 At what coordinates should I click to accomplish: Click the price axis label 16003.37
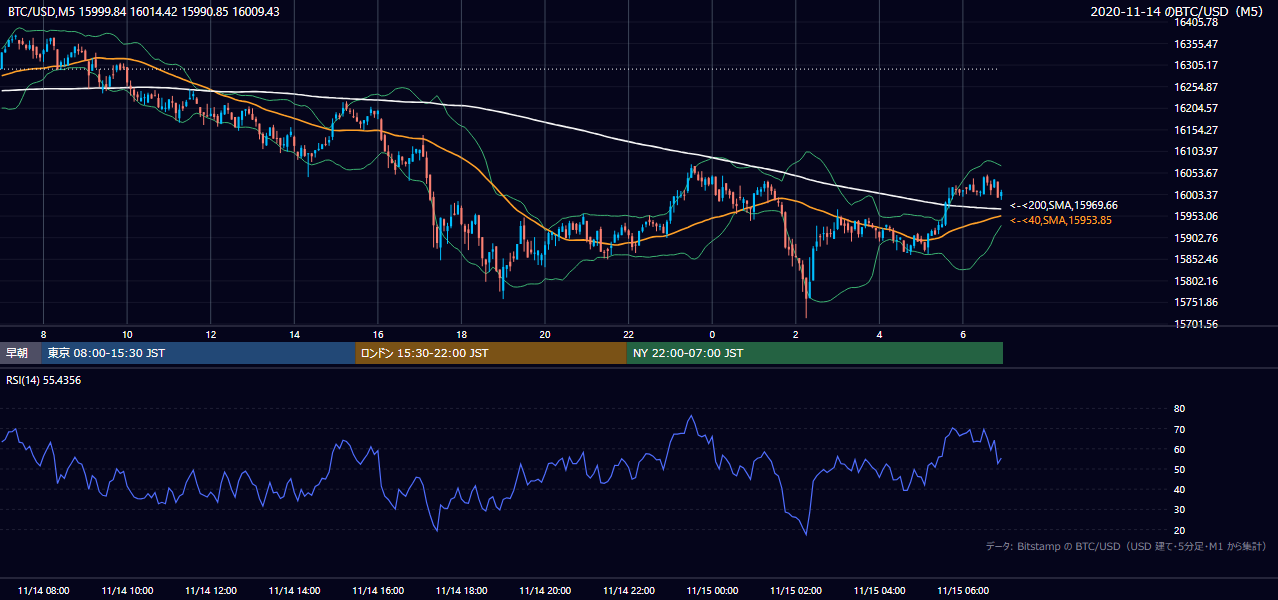point(1196,195)
